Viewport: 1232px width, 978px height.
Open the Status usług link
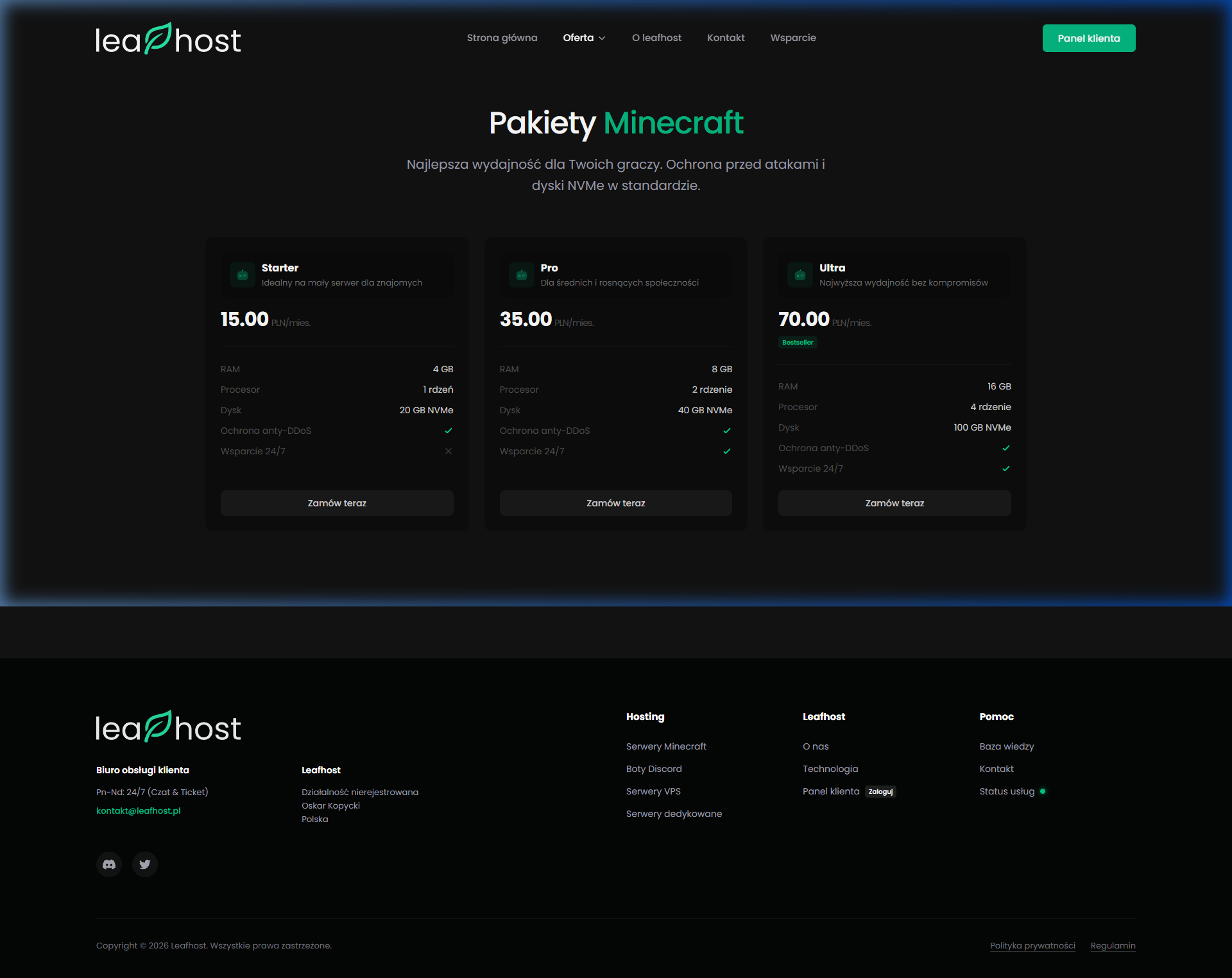[x=1007, y=791]
